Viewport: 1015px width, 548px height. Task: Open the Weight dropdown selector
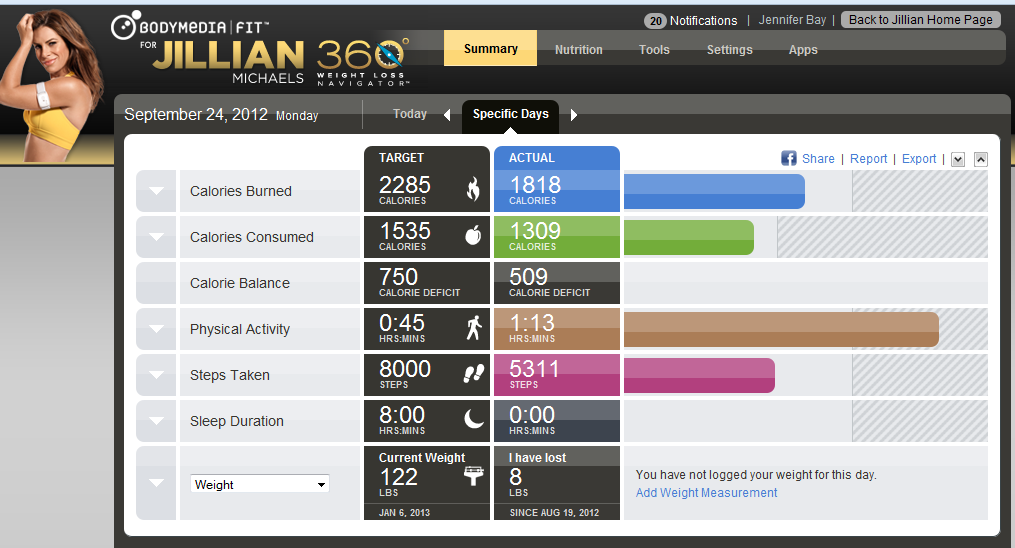coord(260,484)
